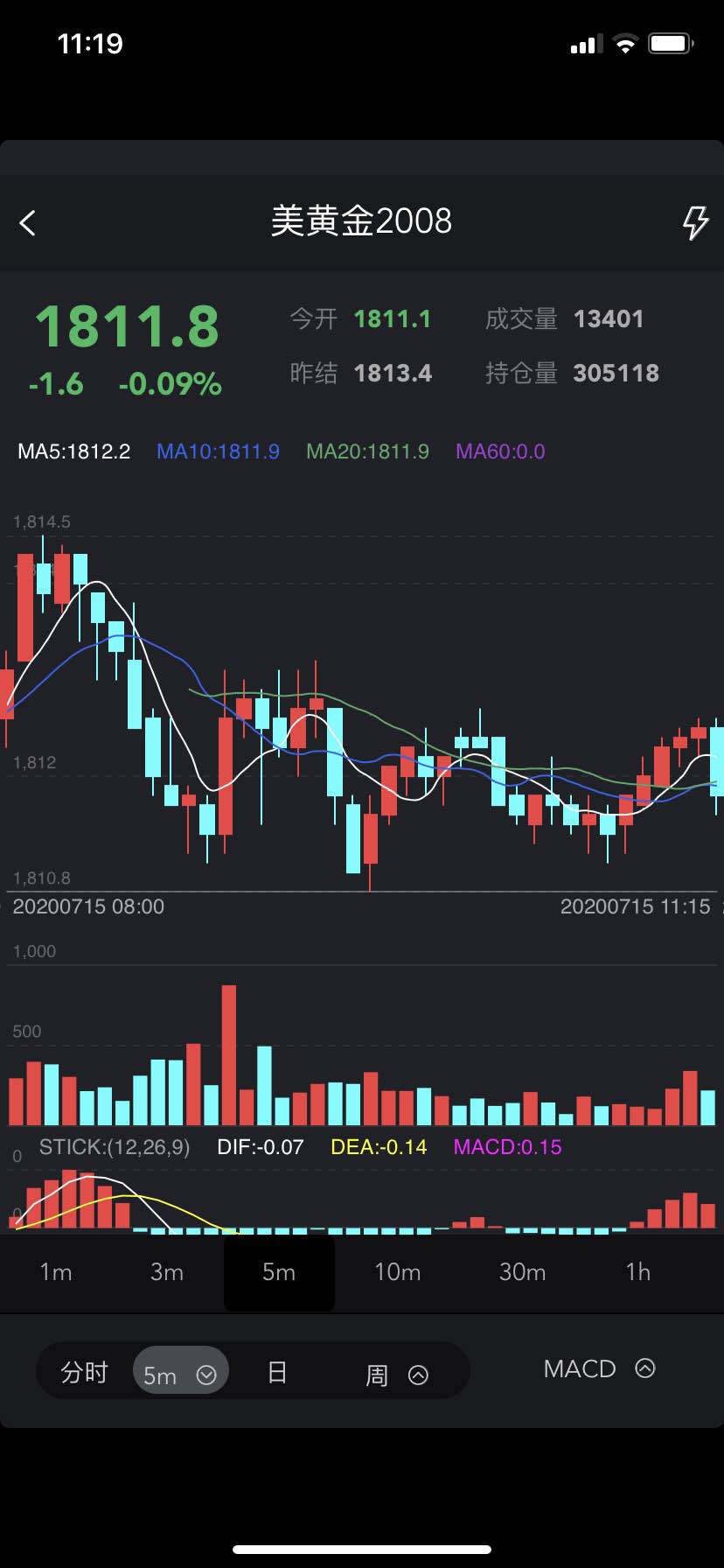Tap the current price 1811.8
This screenshot has width=724, height=1568.
point(128,326)
